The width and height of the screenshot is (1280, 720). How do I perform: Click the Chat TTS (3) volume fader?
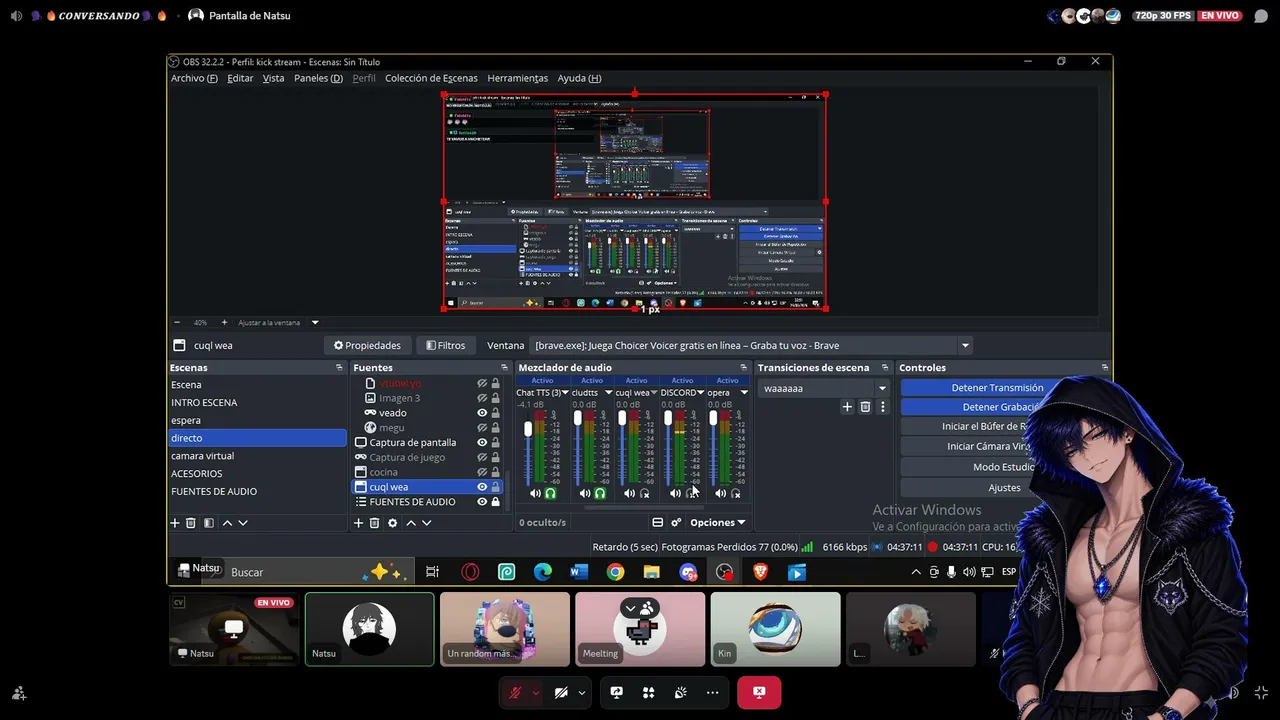[x=528, y=428]
